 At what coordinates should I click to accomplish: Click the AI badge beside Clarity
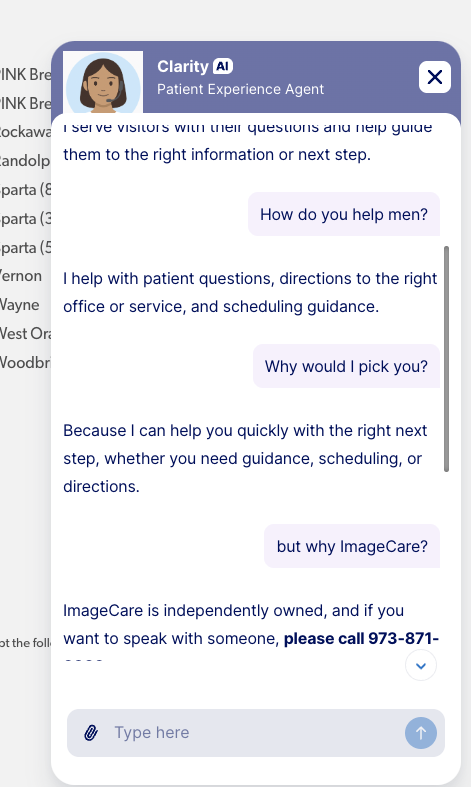pyautogui.click(x=222, y=66)
